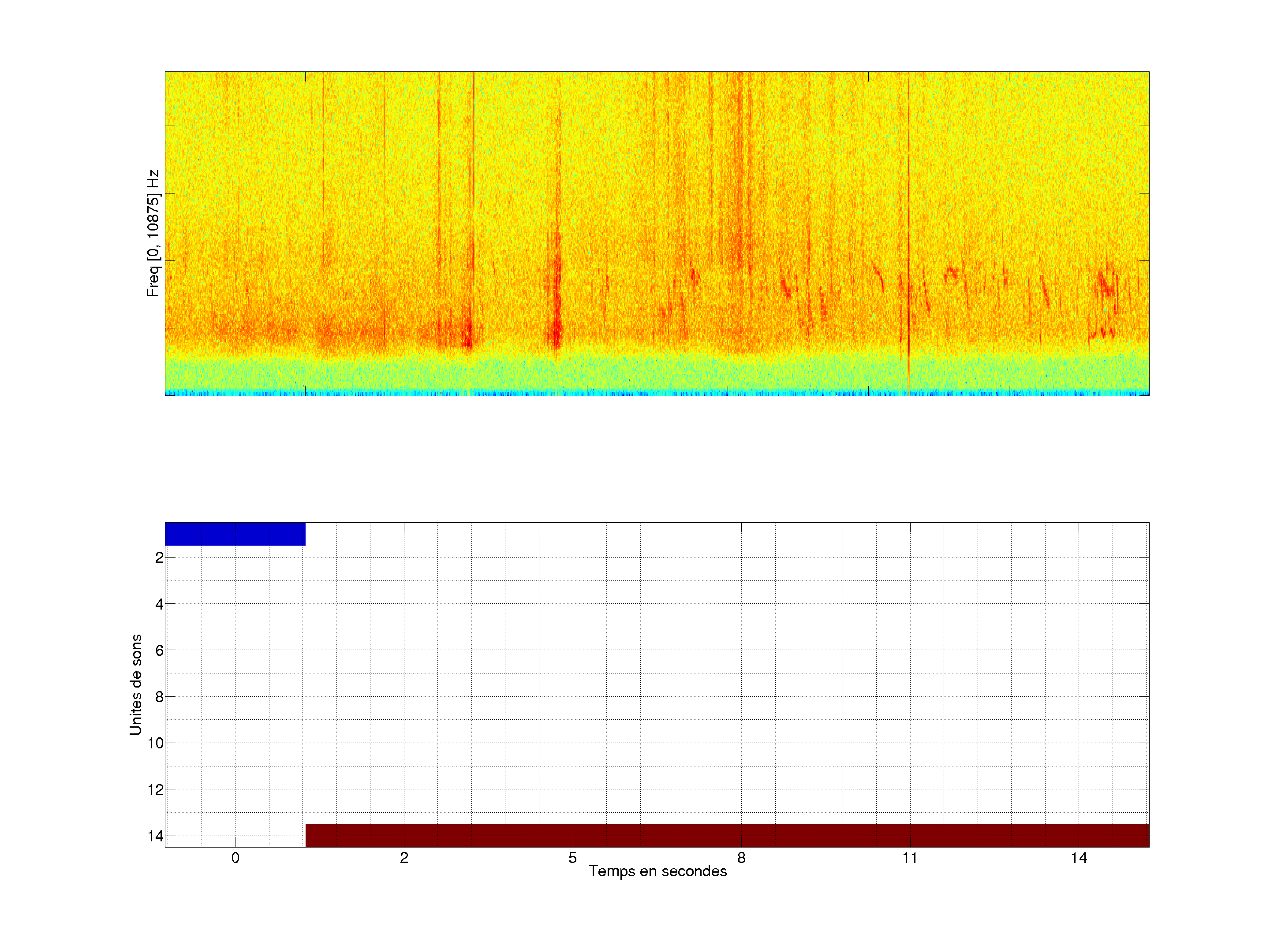
Task: Click the 'Temps en secondes' axis label
Action: pos(657,871)
